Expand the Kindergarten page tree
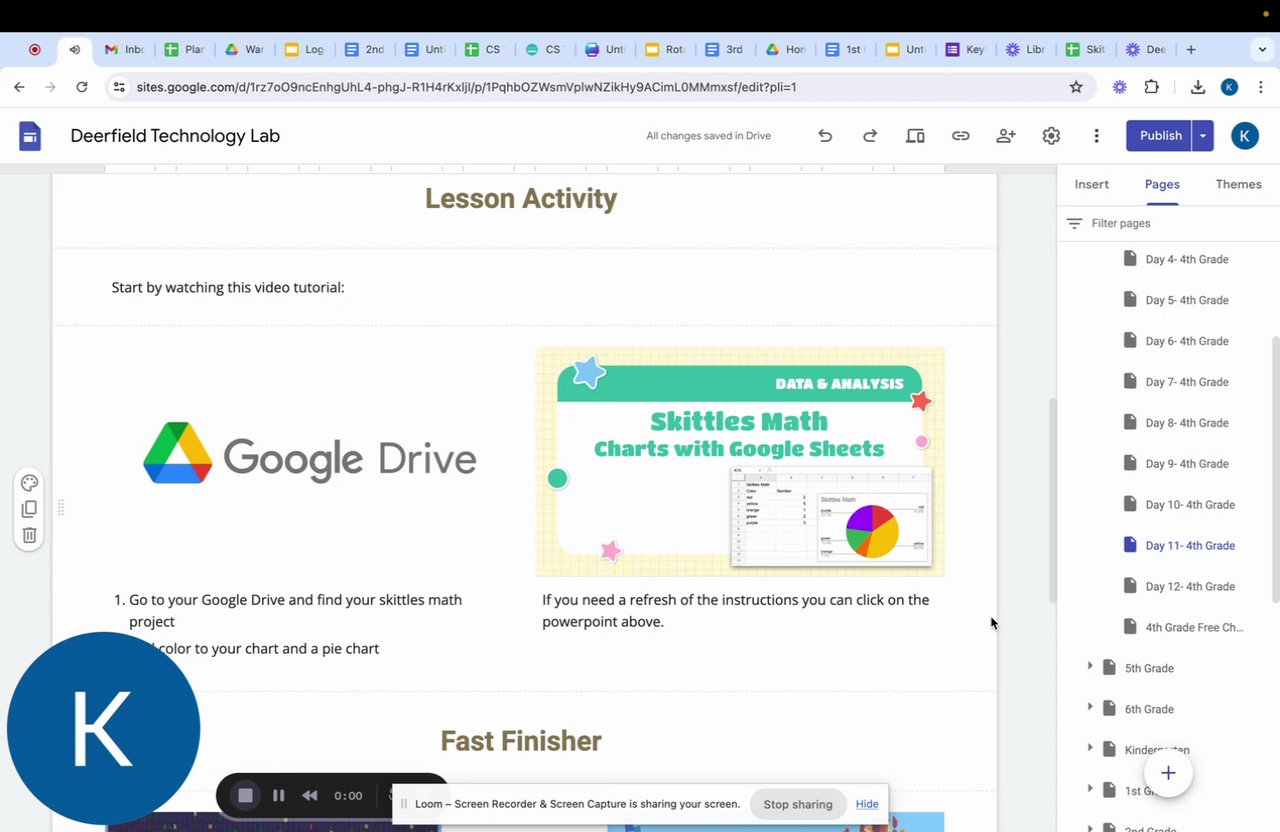1280x832 pixels. 1090,748
